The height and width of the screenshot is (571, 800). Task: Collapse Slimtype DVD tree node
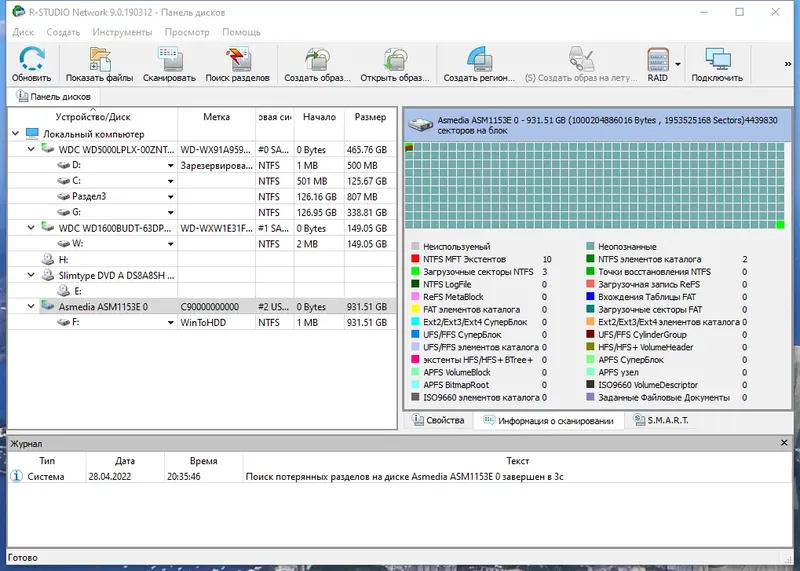pos(31,275)
